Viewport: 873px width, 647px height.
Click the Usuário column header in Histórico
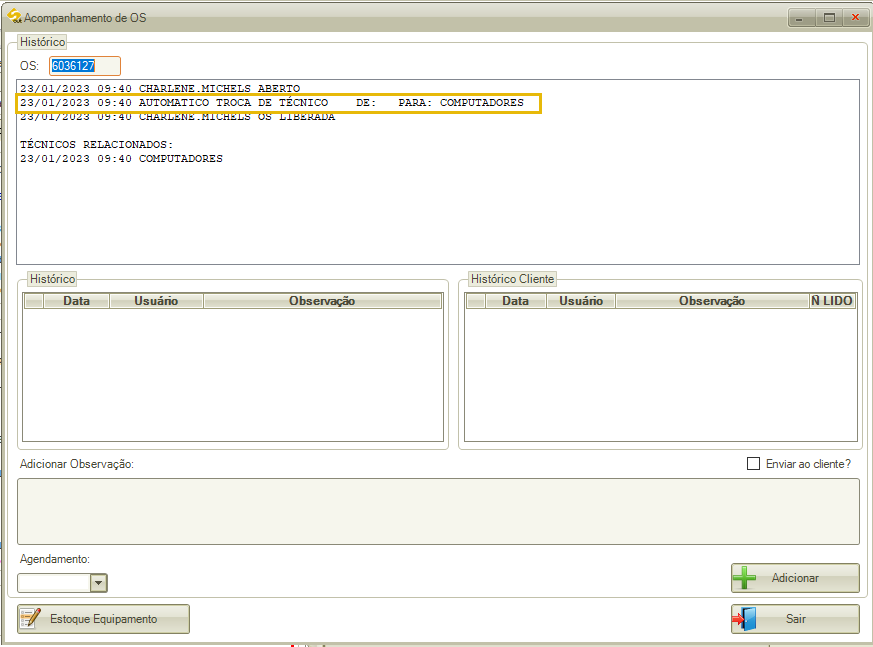156,301
